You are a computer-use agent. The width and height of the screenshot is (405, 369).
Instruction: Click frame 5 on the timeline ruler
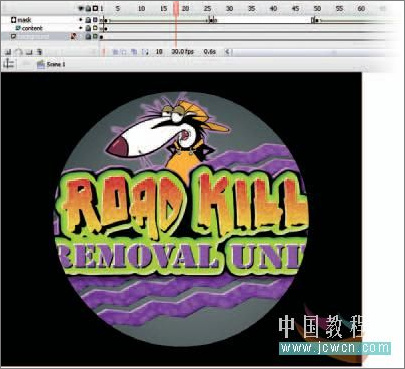click(x=118, y=8)
